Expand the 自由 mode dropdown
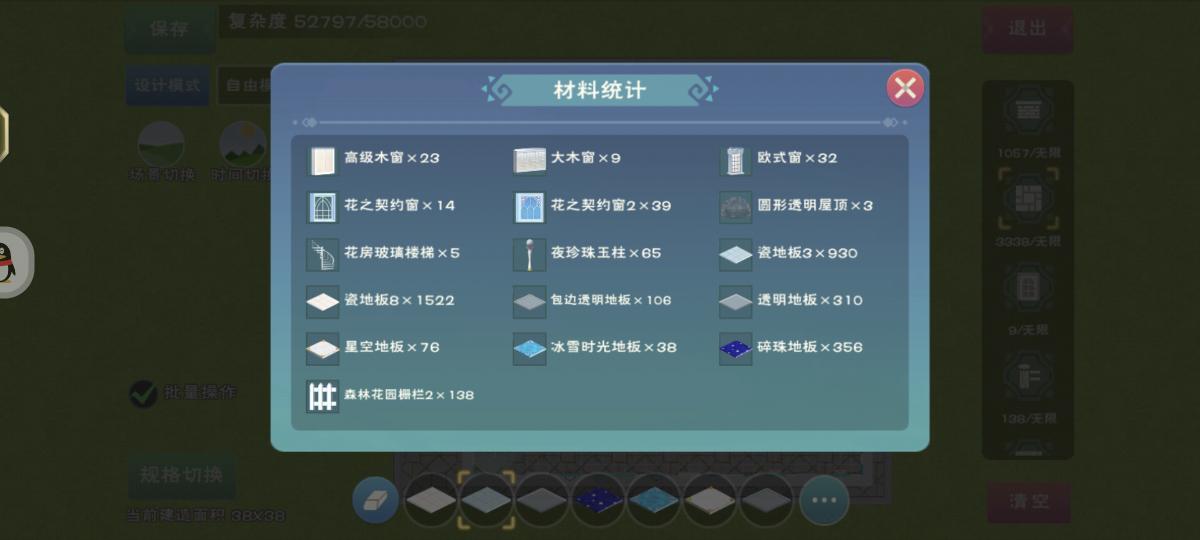The width and height of the screenshot is (1200, 540). tap(244, 86)
